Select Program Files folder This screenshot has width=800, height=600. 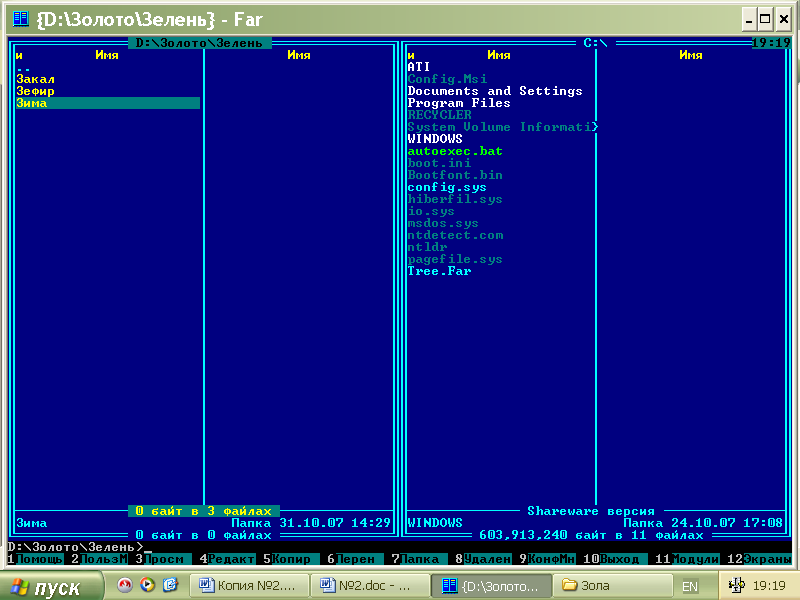pyautogui.click(x=459, y=103)
